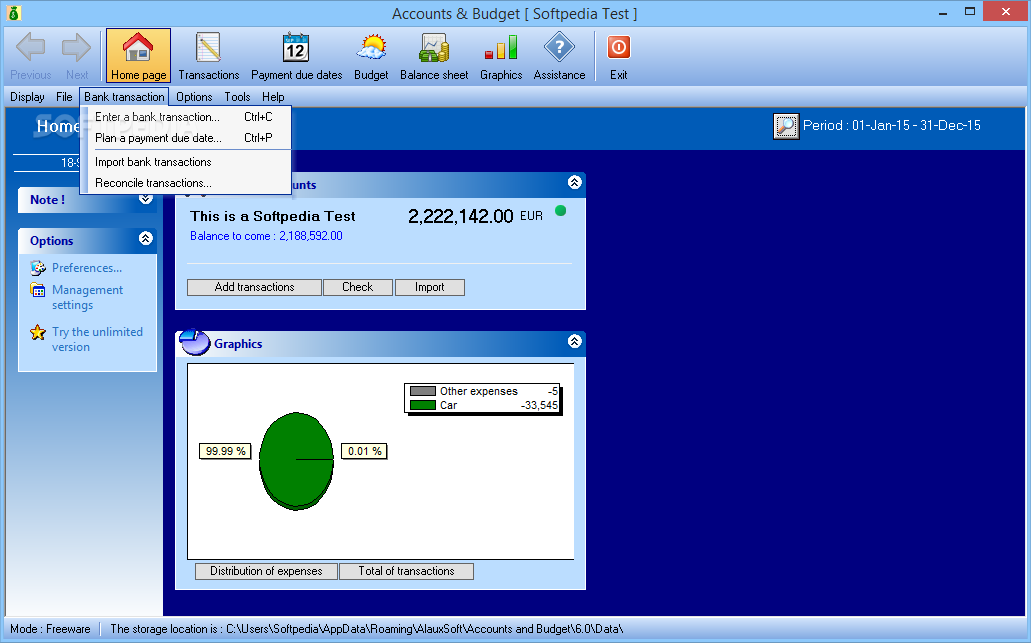Collapse the Options panel
The width and height of the screenshot is (1031, 643).
pos(146,239)
